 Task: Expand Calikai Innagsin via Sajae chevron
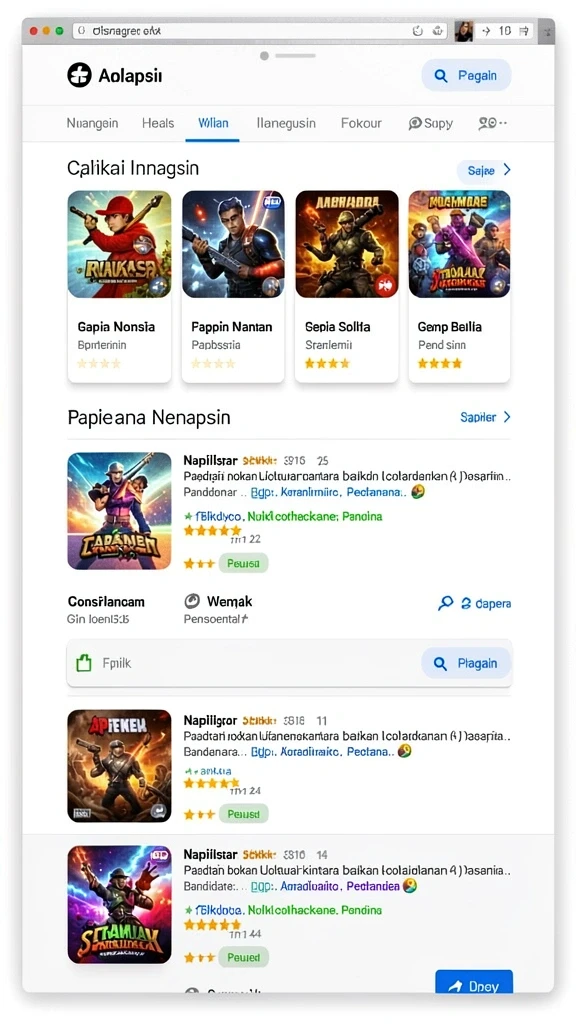[x=507, y=170]
